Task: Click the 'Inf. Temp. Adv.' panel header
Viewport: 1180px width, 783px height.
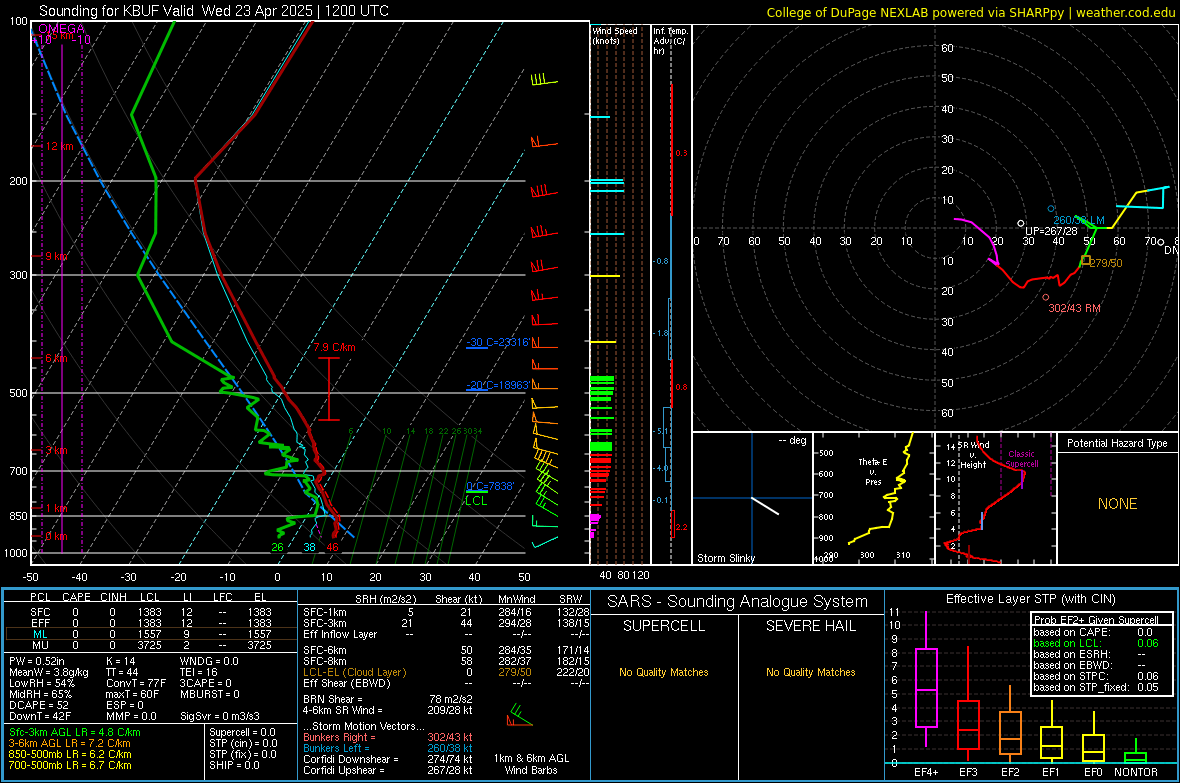Action: click(670, 41)
